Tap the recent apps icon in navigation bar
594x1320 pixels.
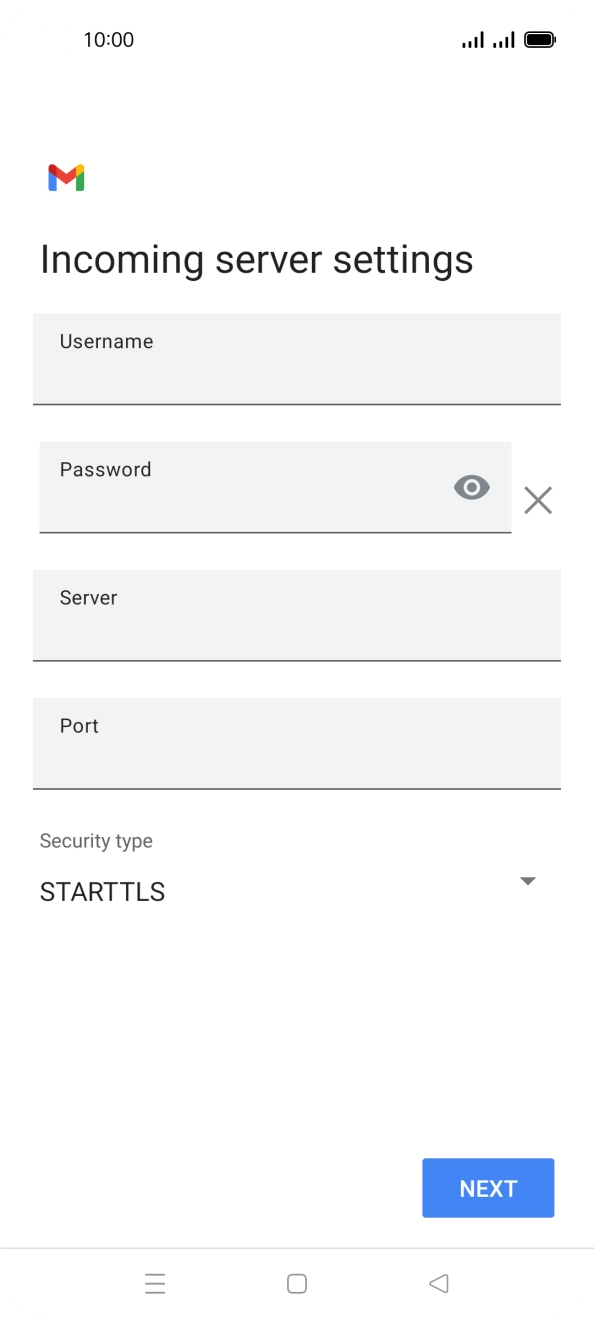pos(155,1283)
